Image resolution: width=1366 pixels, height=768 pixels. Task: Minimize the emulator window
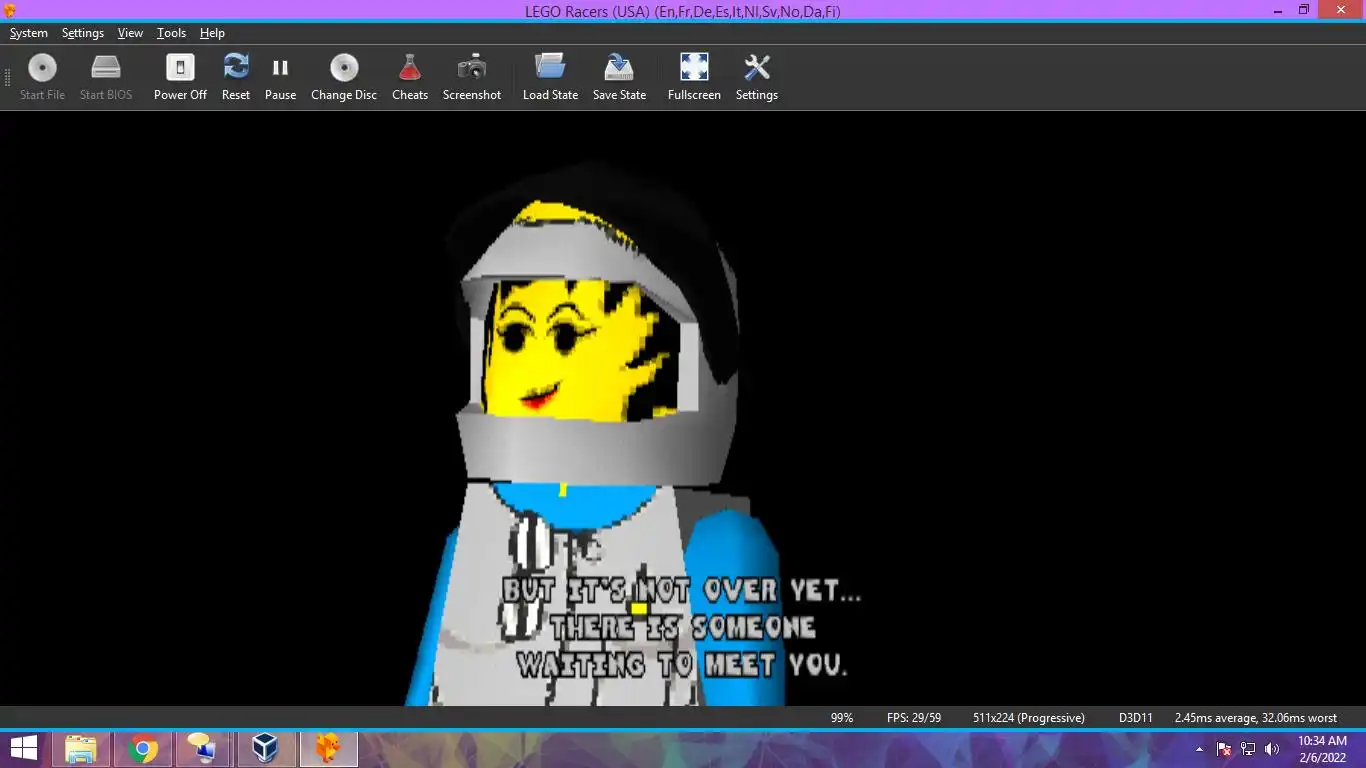coord(1279,10)
